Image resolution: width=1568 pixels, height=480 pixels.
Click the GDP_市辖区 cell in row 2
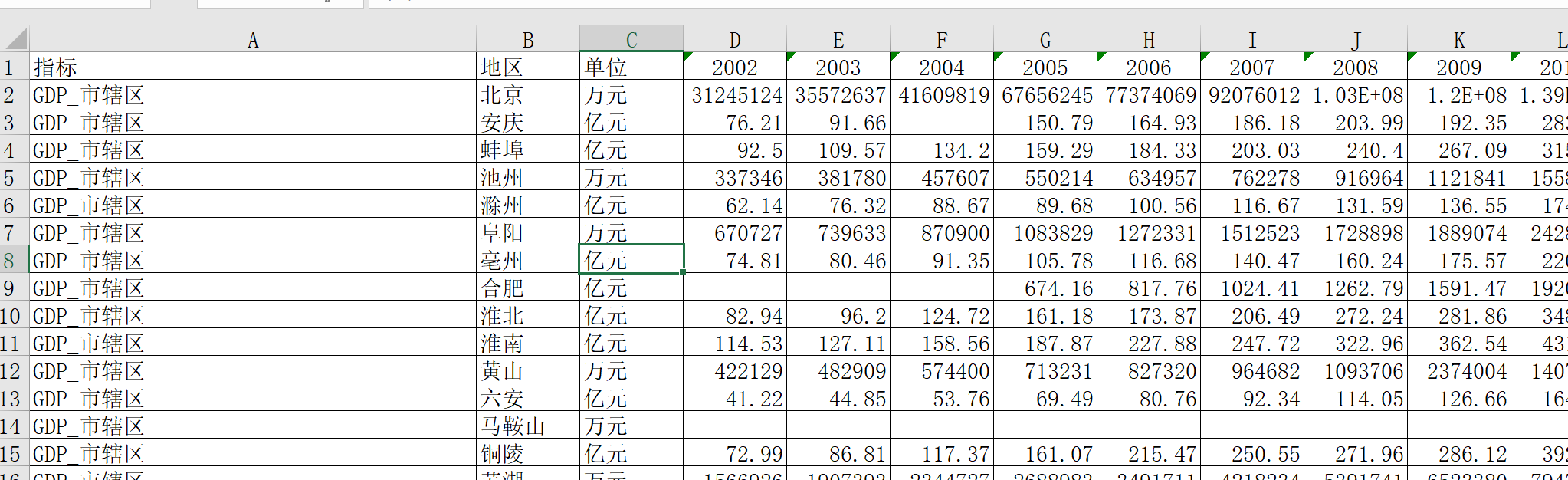pyautogui.click(x=252, y=94)
